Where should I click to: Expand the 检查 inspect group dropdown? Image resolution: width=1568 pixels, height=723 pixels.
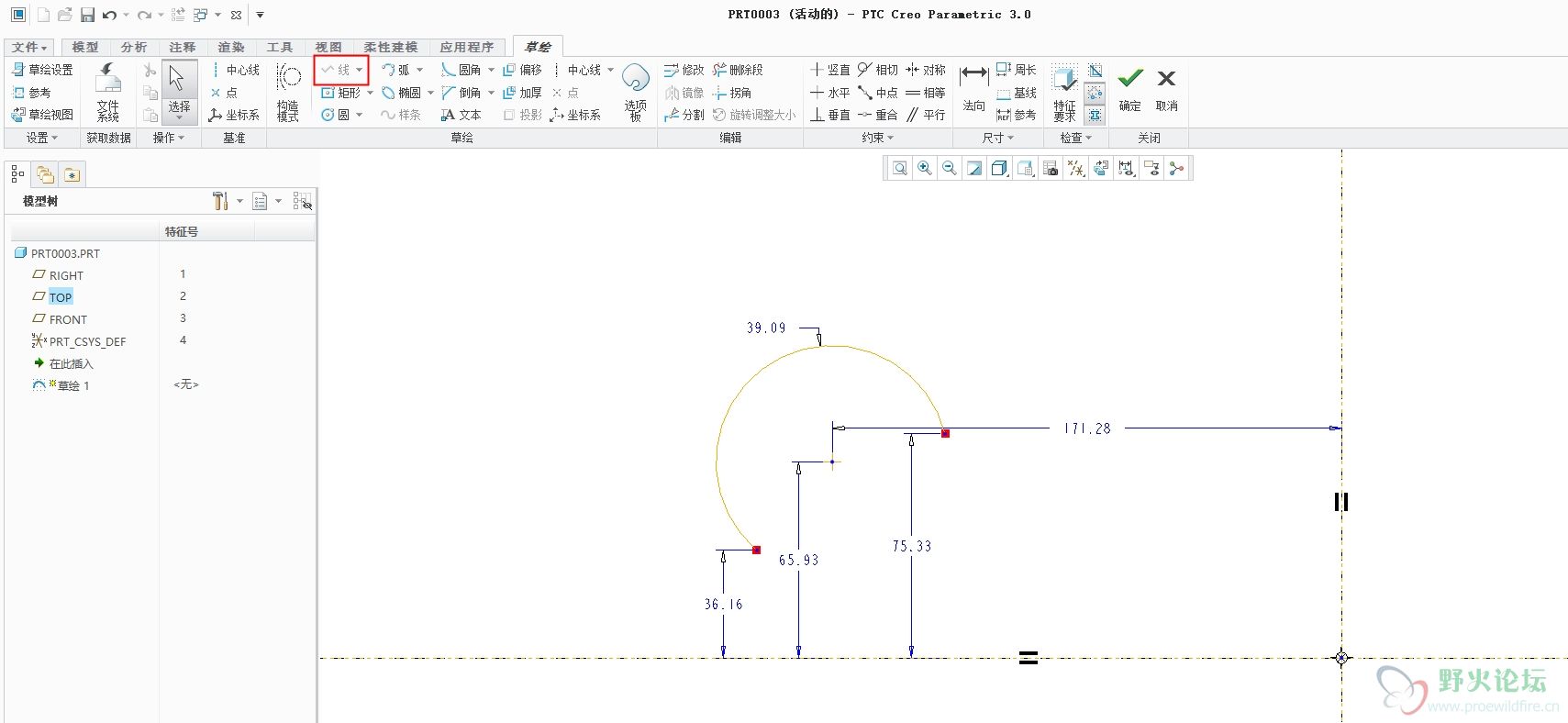(1076, 138)
